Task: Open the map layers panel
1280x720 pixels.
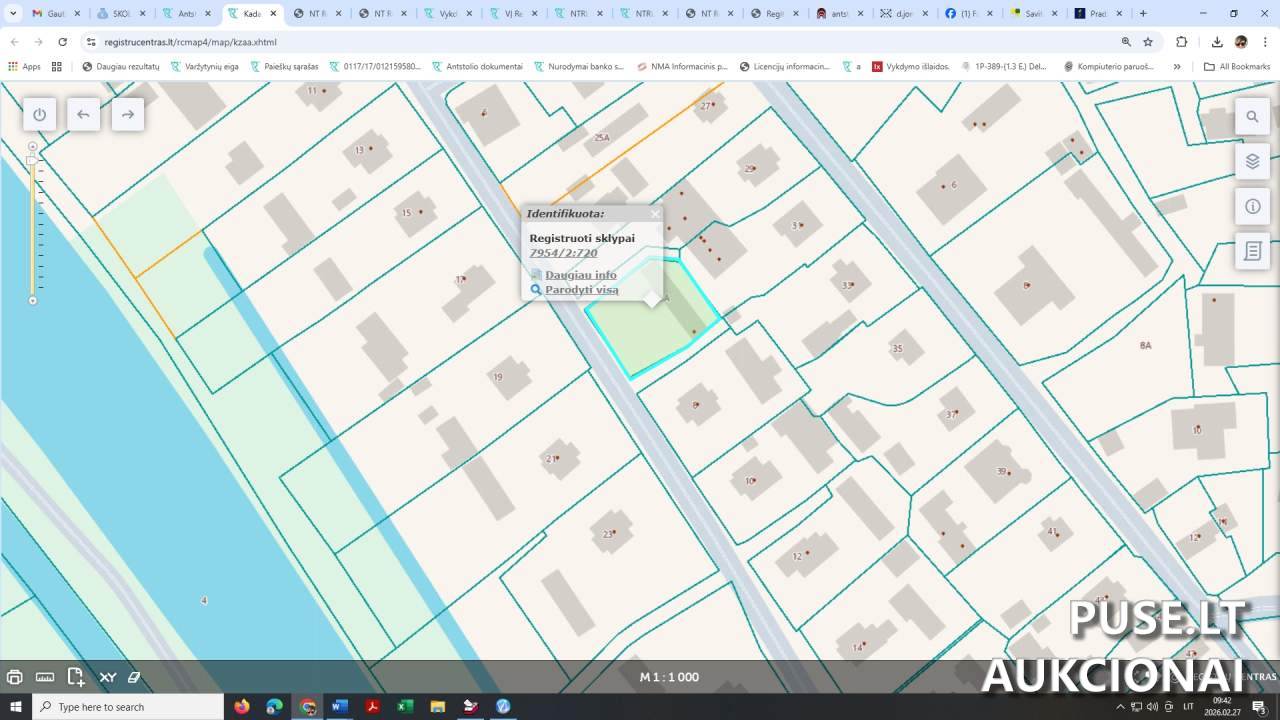Action: (x=1252, y=161)
